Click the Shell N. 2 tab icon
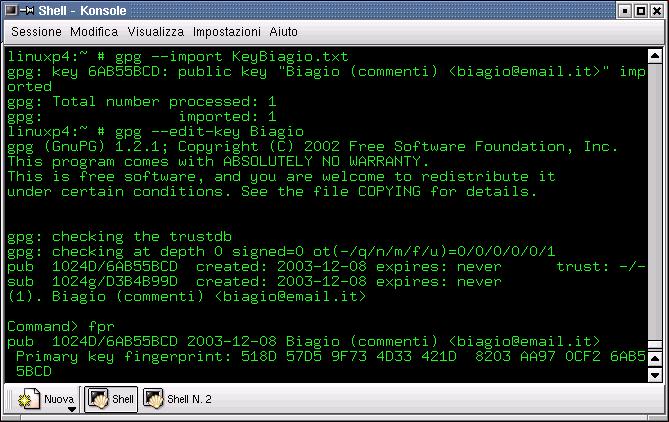The height and width of the screenshot is (422, 669). [x=153, y=400]
